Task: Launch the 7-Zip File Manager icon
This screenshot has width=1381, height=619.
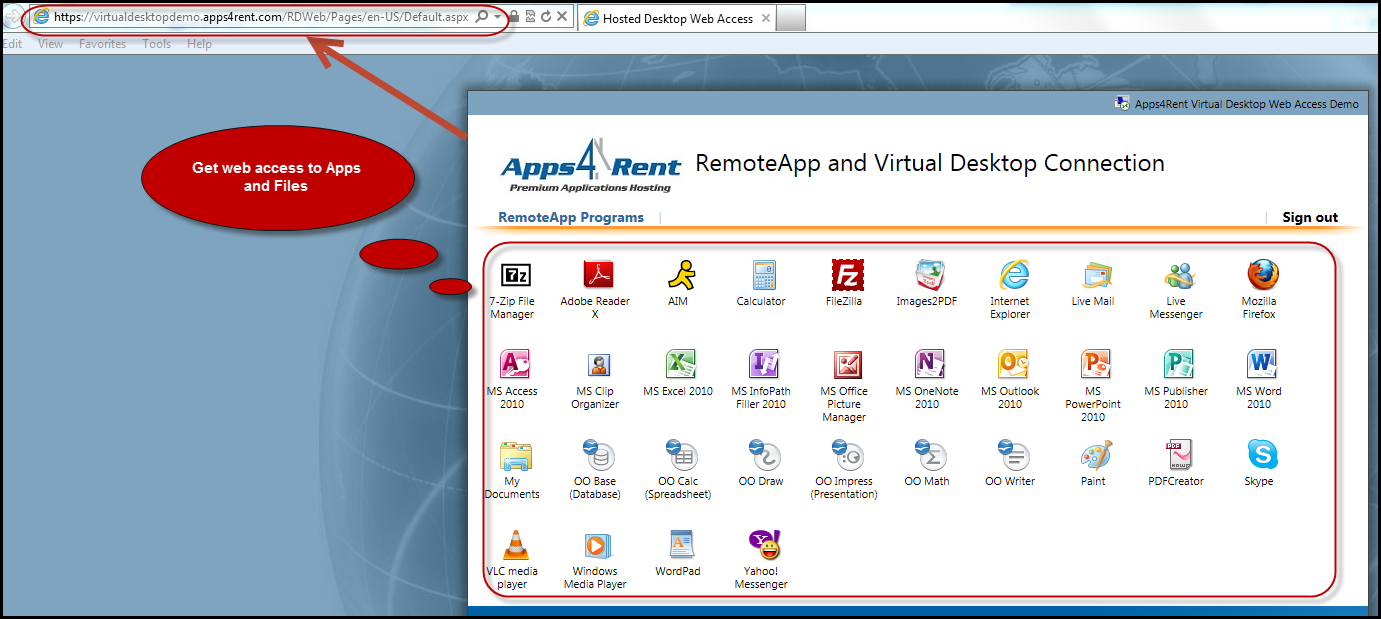Action: [x=515, y=275]
